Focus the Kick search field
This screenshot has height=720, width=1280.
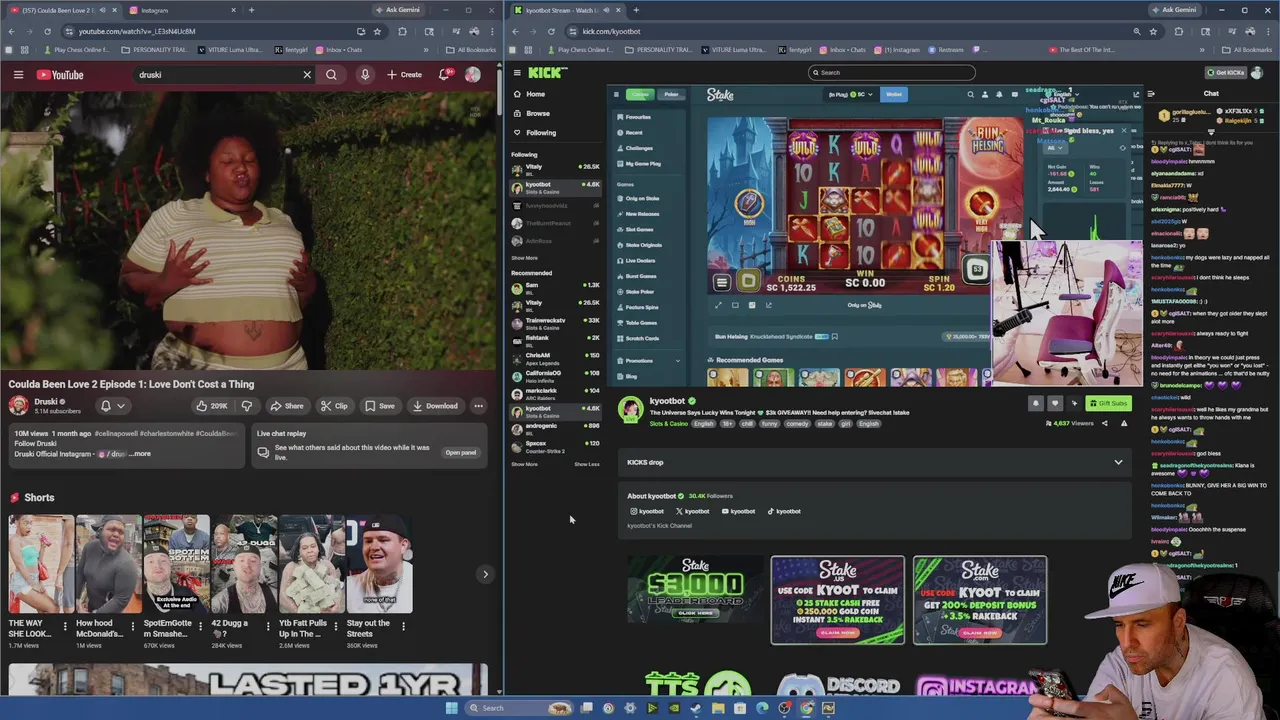click(891, 72)
